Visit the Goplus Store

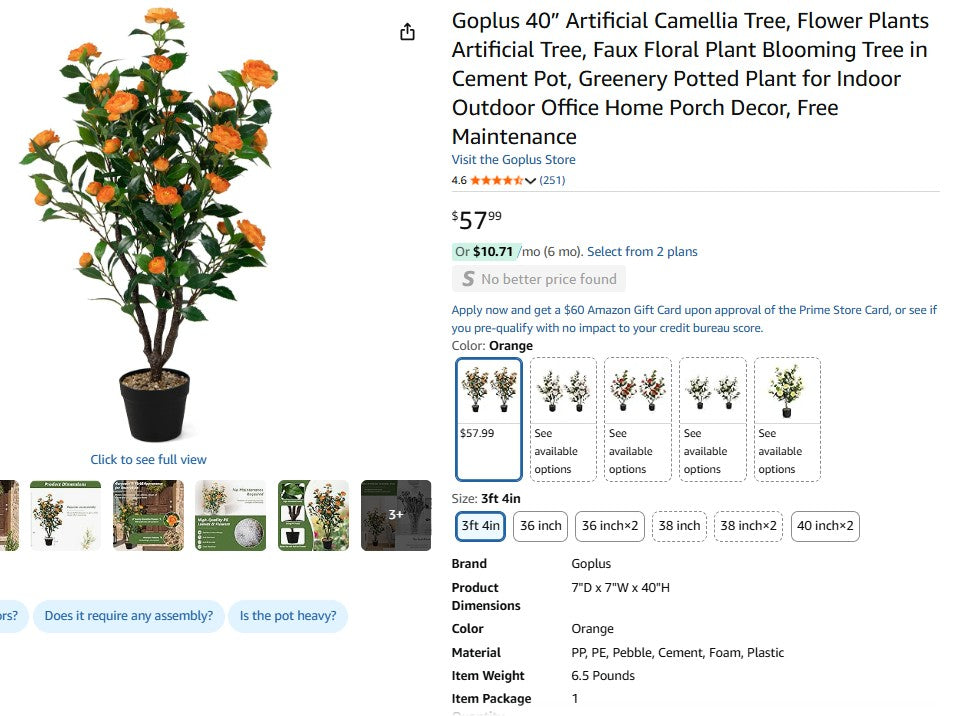tap(513, 159)
